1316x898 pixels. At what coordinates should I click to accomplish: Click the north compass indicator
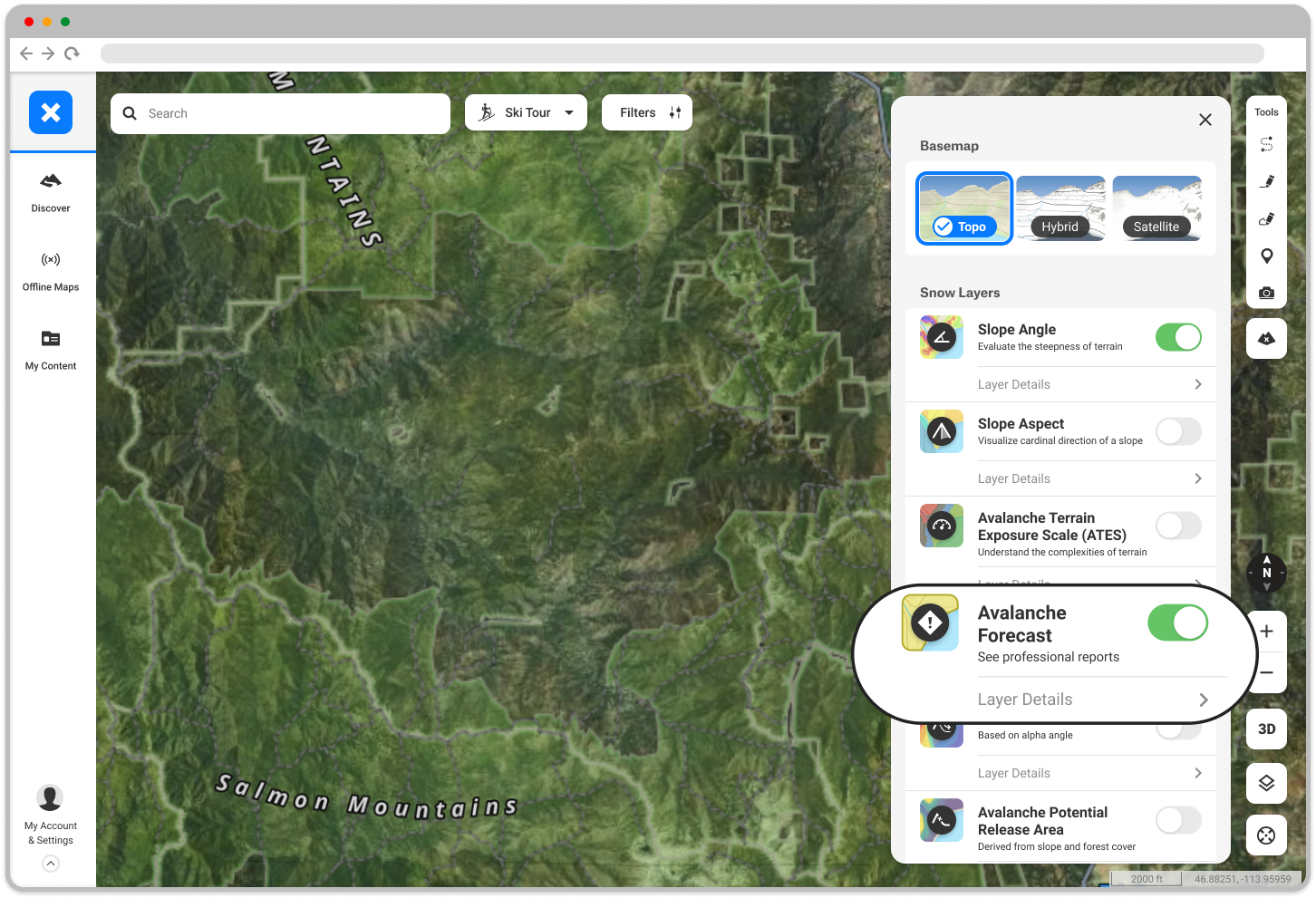[1267, 573]
